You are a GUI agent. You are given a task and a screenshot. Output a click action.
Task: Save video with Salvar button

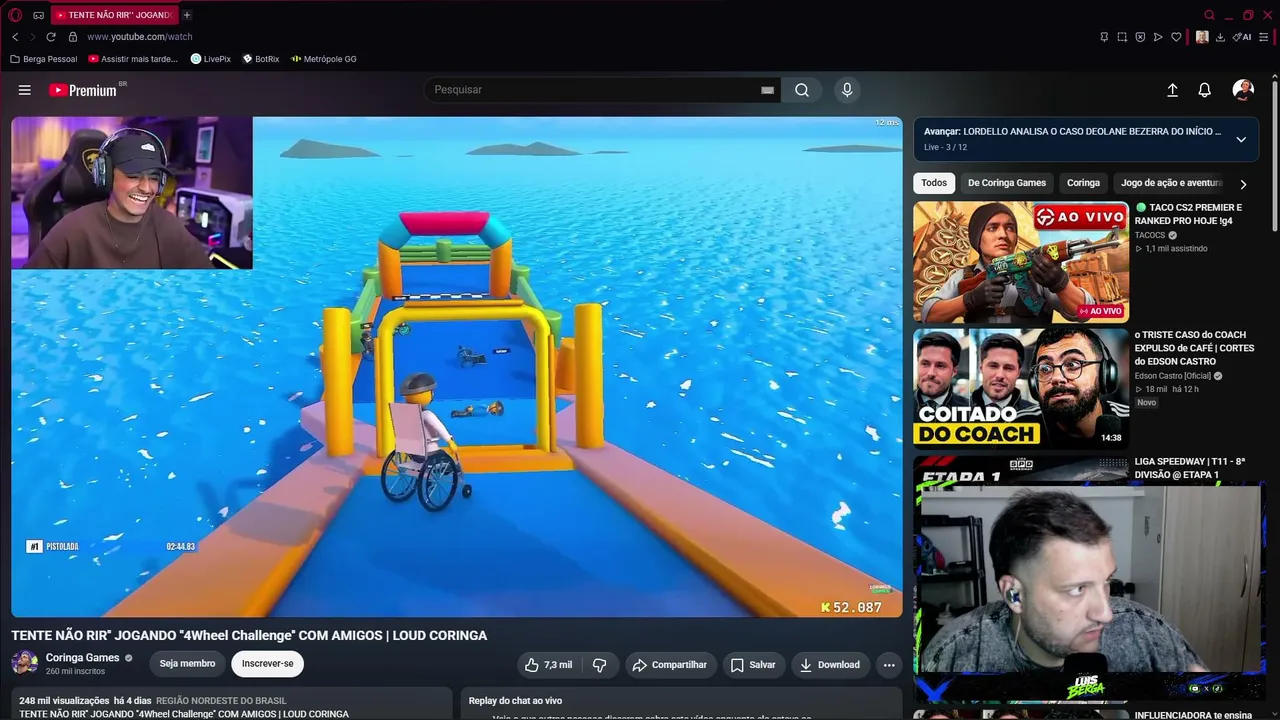pos(753,665)
